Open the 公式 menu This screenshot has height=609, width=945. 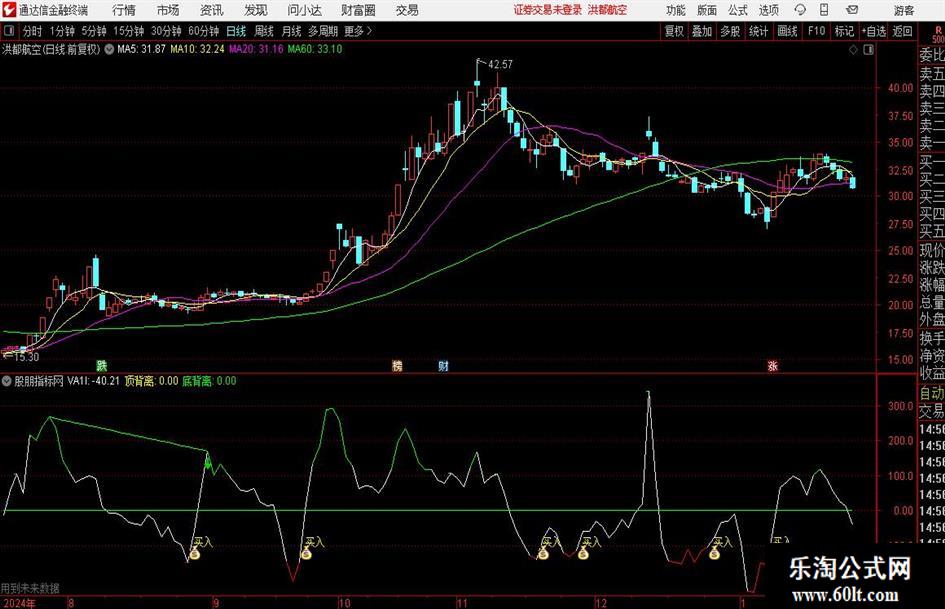click(737, 10)
